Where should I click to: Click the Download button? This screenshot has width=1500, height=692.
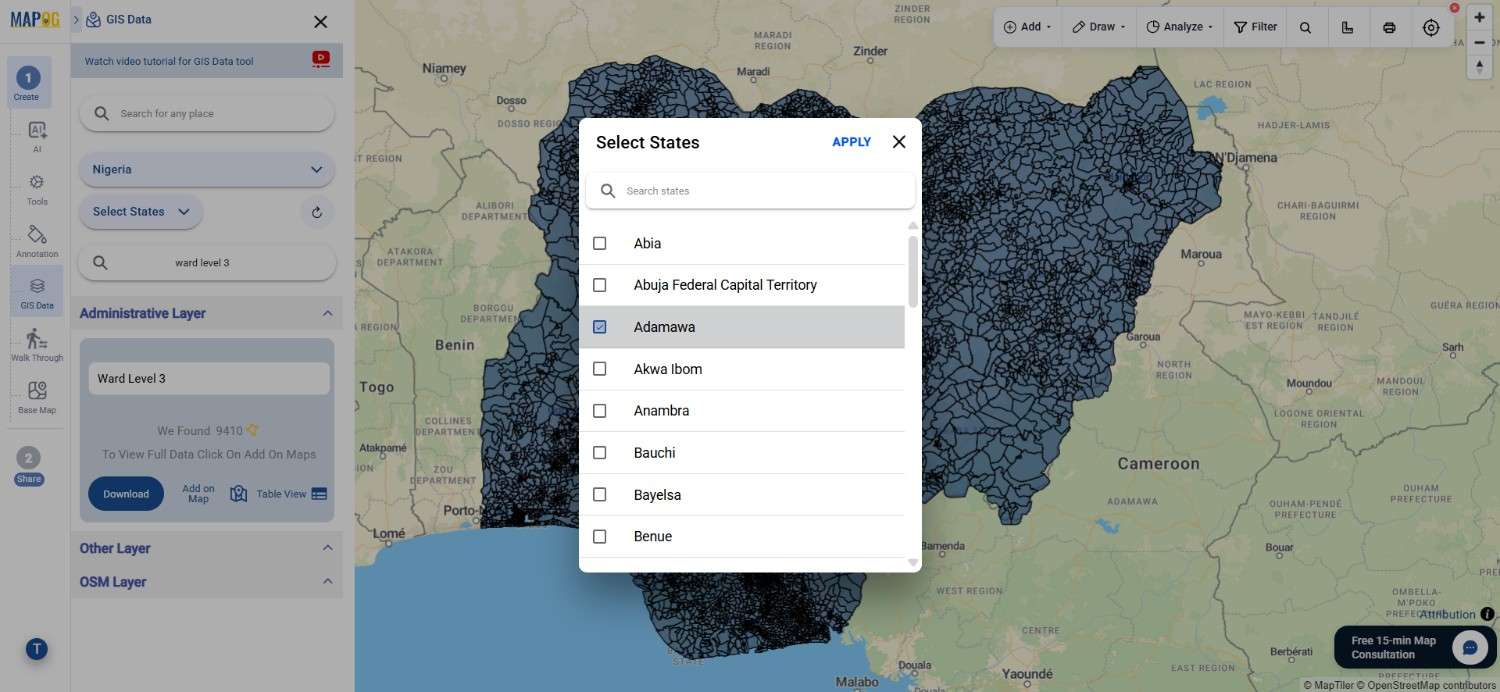(x=126, y=494)
